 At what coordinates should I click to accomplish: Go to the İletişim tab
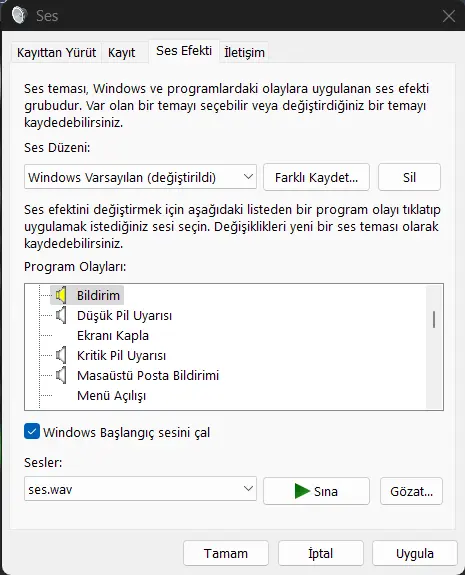(244, 52)
